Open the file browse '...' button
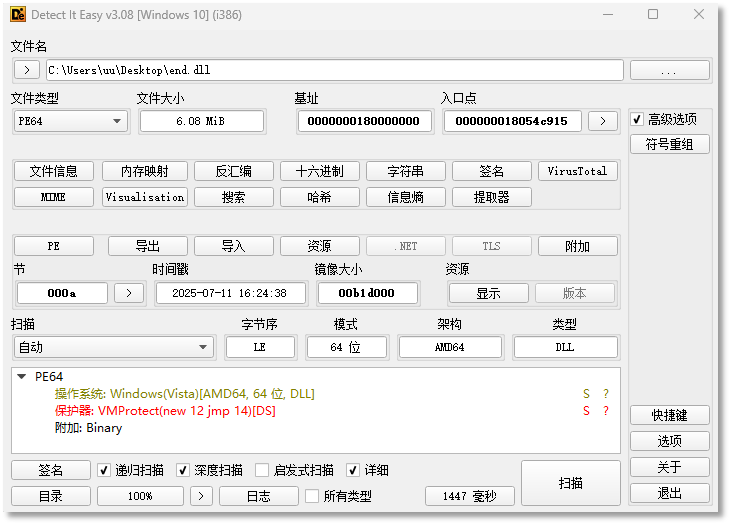730x523 pixels. [x=669, y=70]
